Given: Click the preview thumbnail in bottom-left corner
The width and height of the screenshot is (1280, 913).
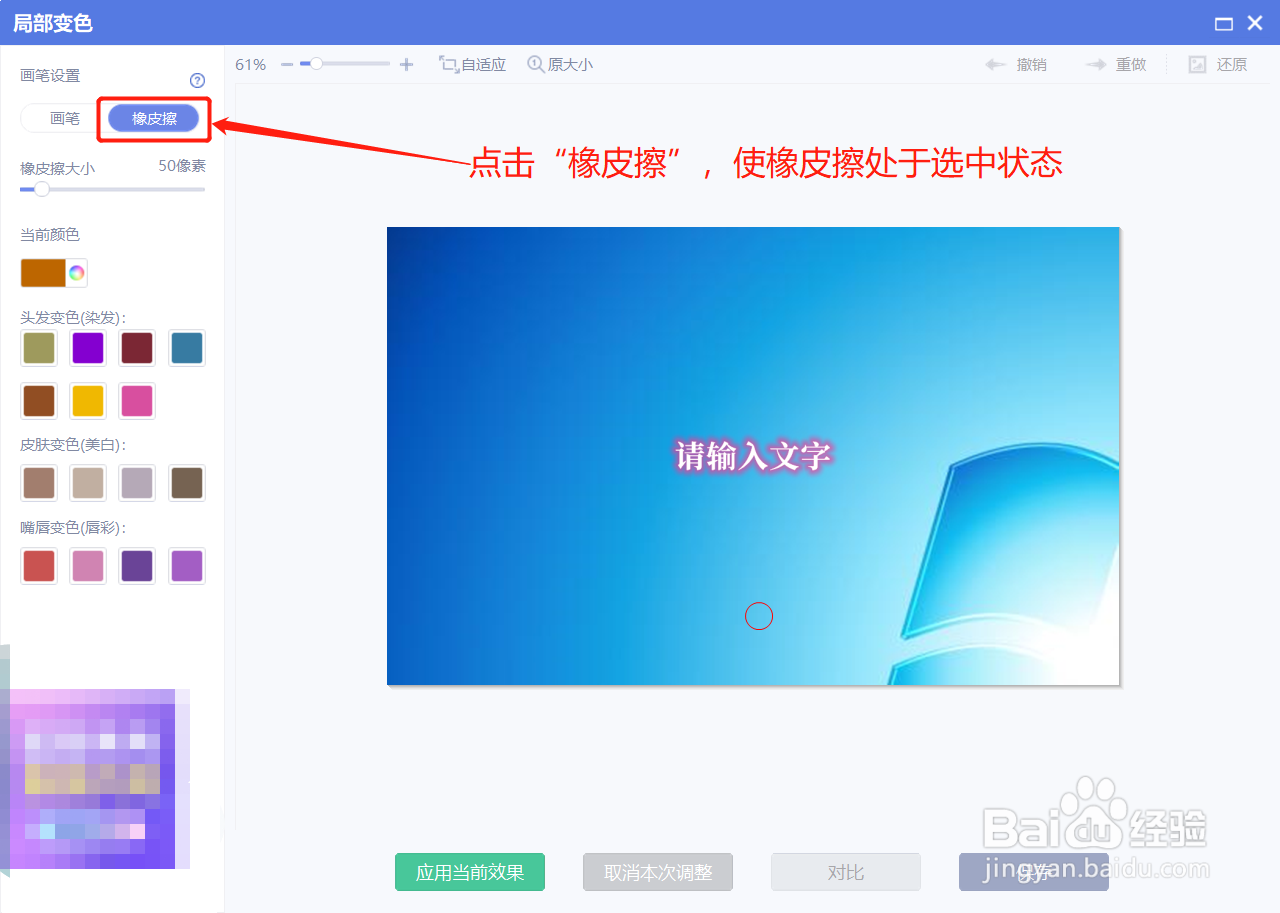Looking at the screenshot, I should 95,779.
